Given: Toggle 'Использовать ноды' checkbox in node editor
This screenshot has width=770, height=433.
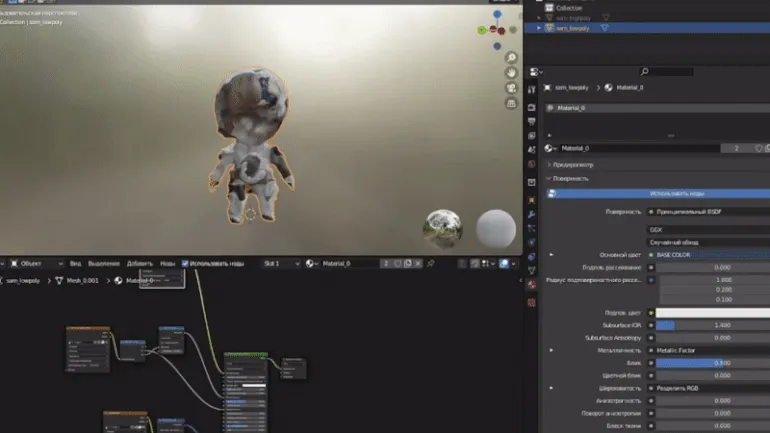Looking at the screenshot, I should pos(185,263).
